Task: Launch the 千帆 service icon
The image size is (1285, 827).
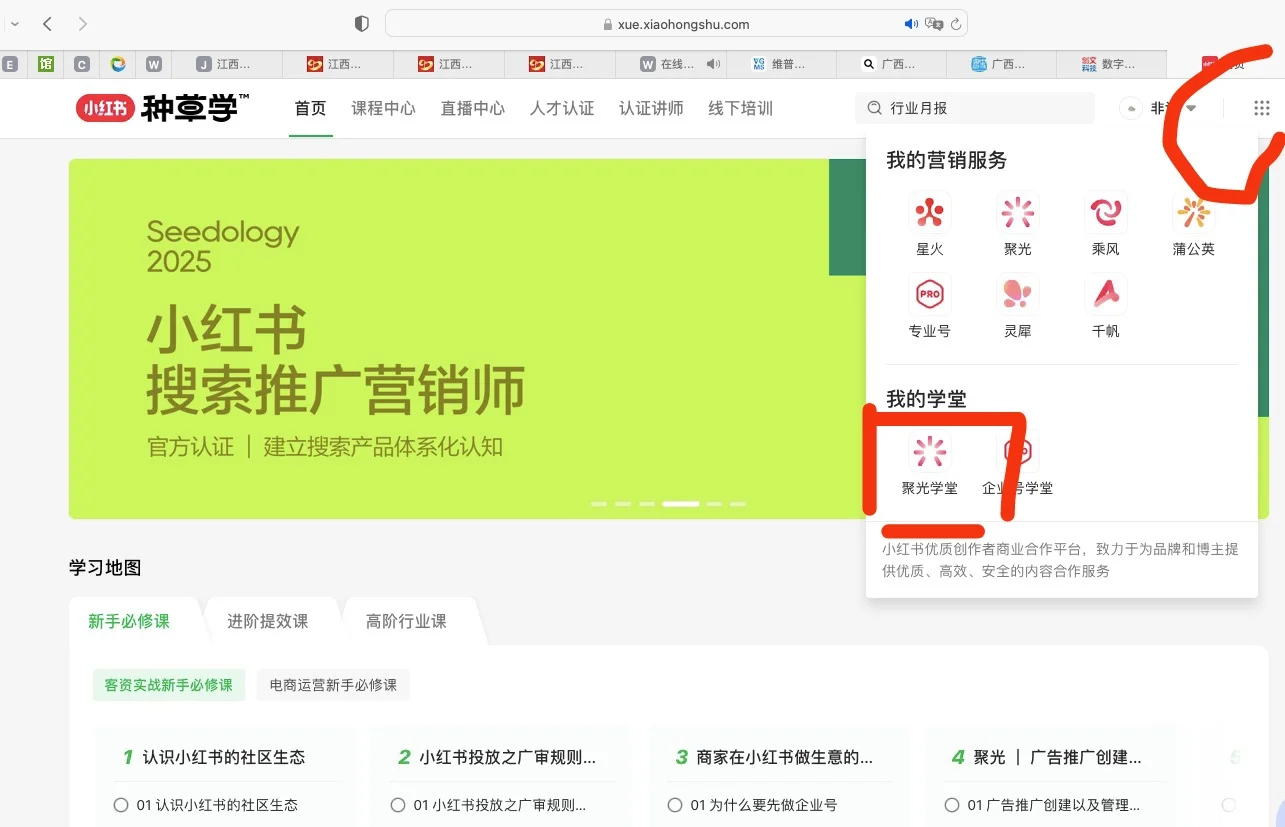Action: tap(1106, 295)
